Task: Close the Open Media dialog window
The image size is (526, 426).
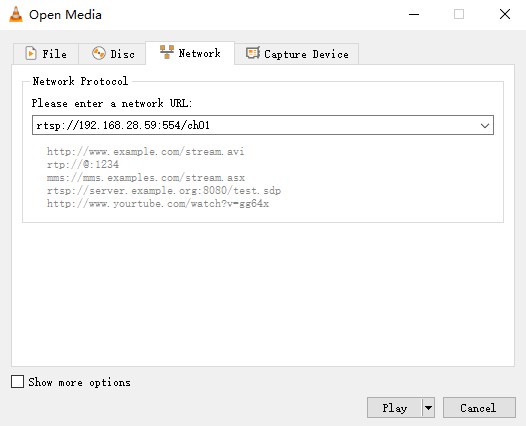Action: [505, 14]
